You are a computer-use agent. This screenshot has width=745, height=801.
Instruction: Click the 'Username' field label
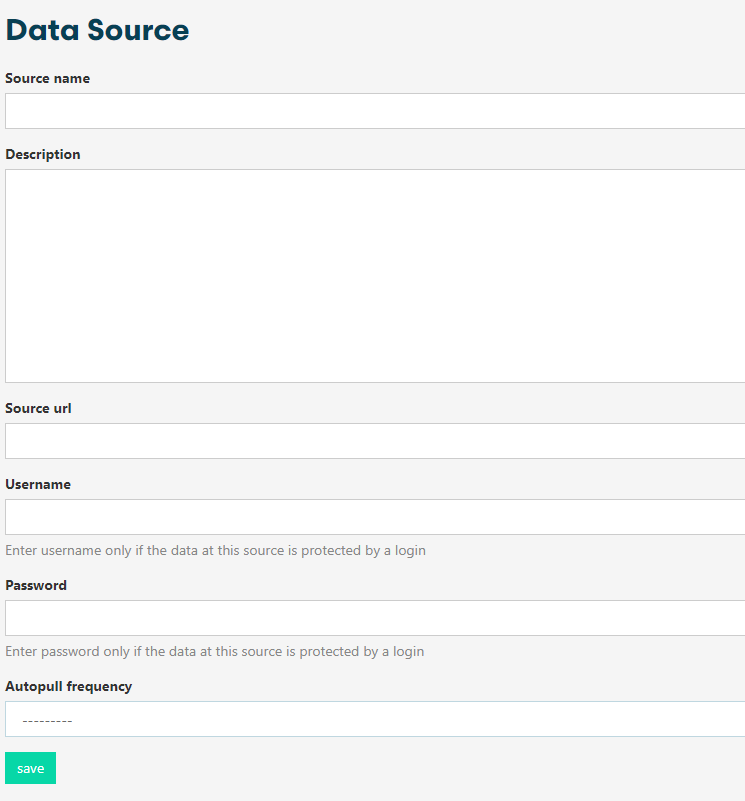coord(38,484)
